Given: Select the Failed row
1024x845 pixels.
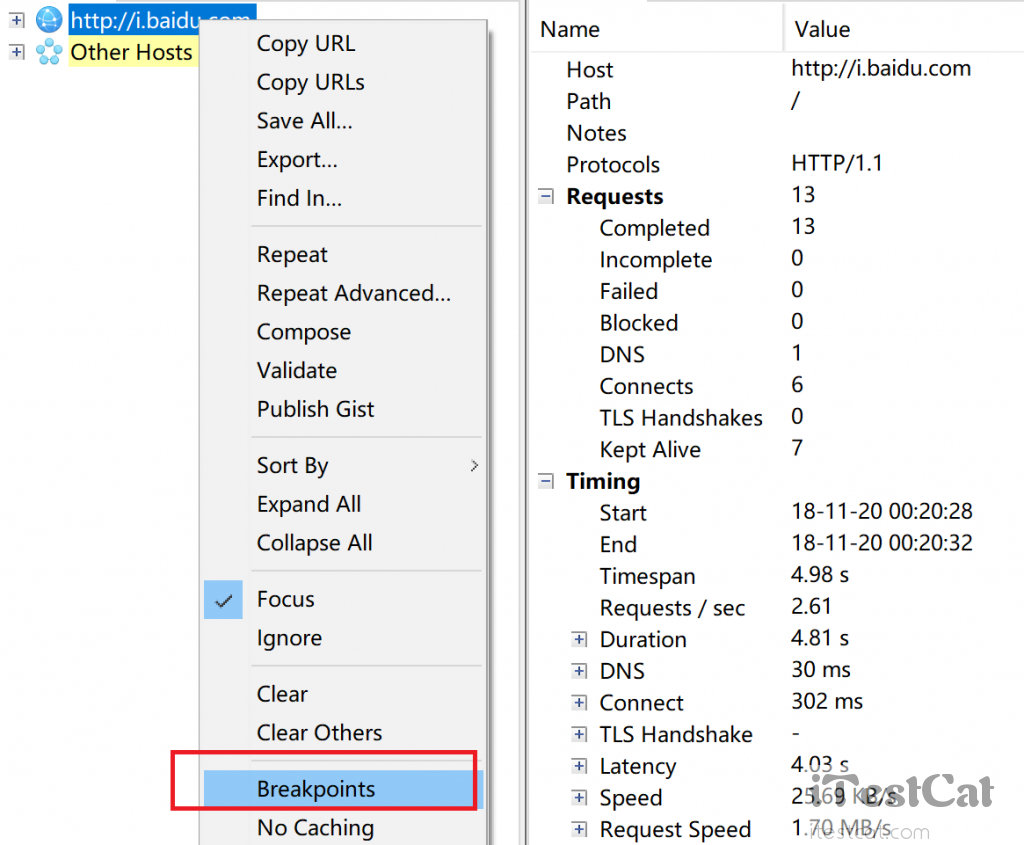Looking at the screenshot, I should click(x=777, y=291).
